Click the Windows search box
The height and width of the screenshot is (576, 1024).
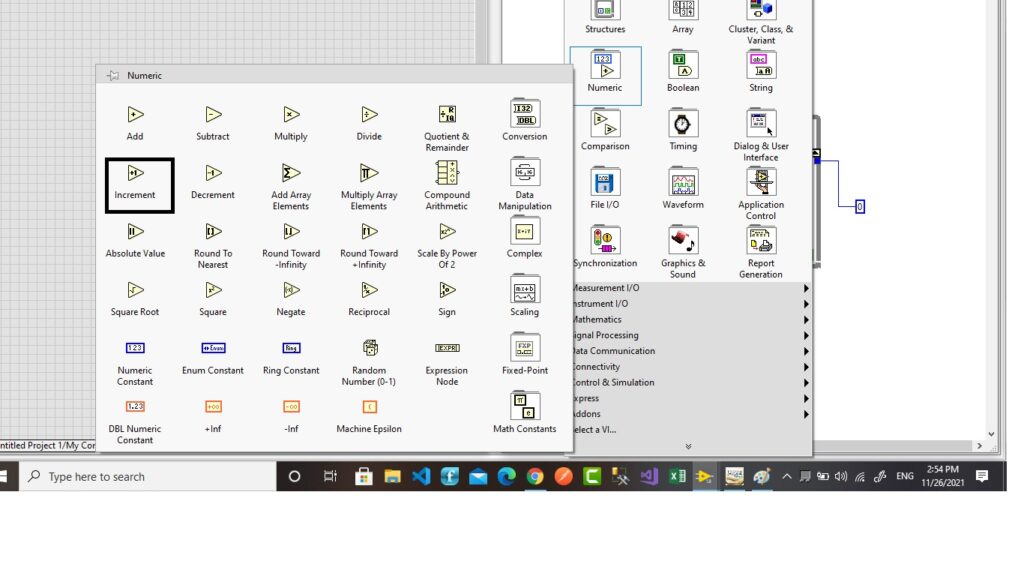pyautogui.click(x=148, y=477)
